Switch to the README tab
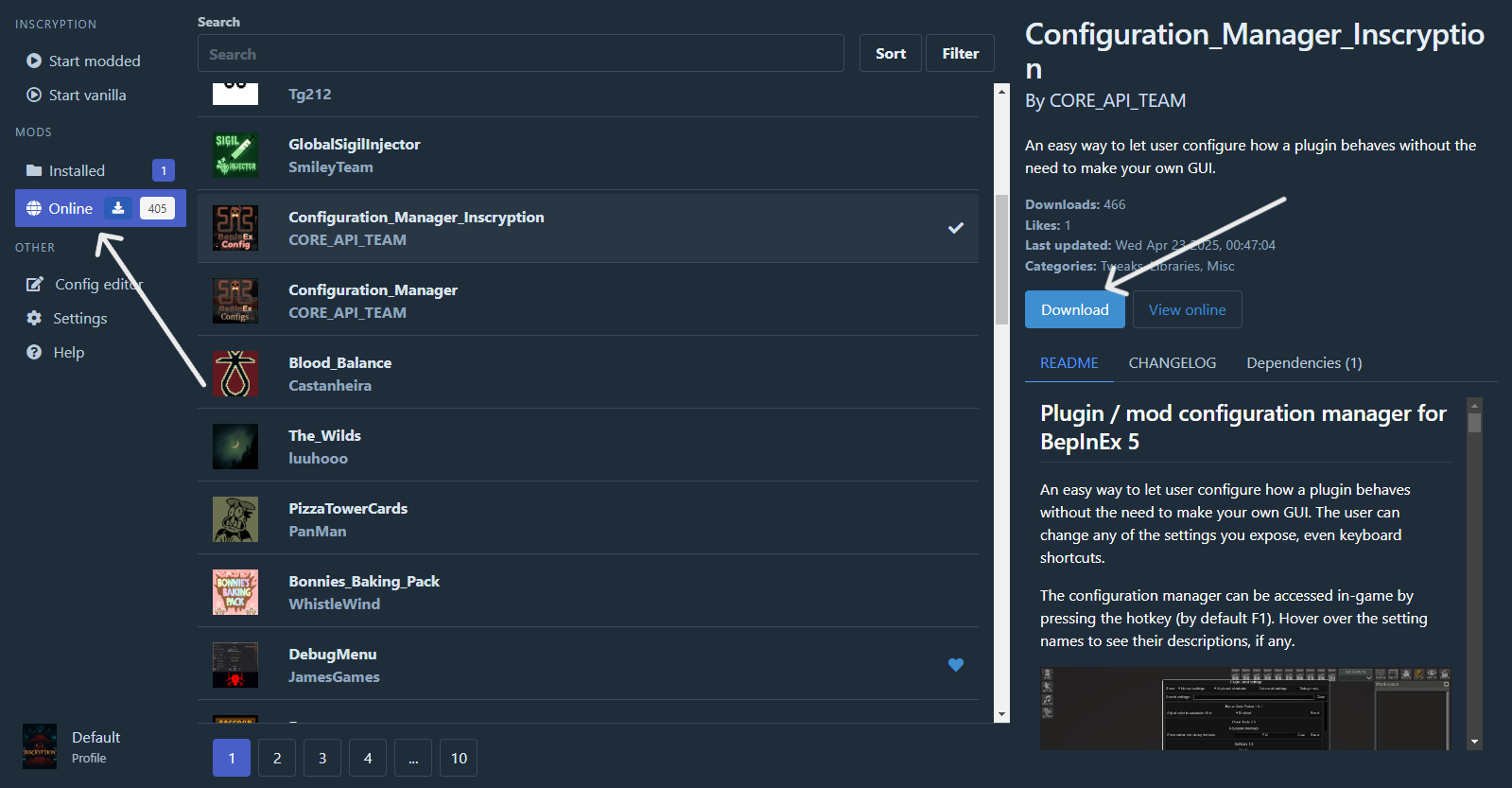Viewport: 1512px width, 788px height. pos(1069,363)
